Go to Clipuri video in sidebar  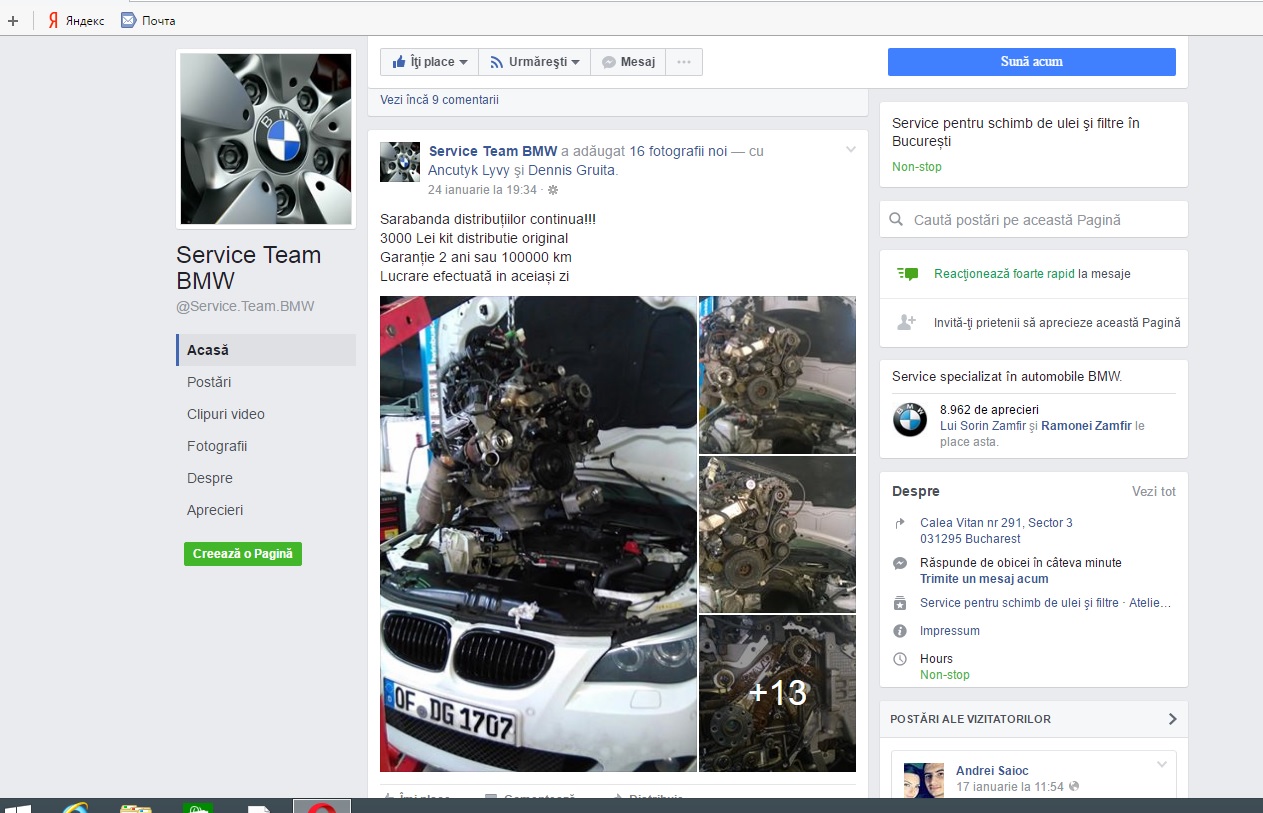226,414
